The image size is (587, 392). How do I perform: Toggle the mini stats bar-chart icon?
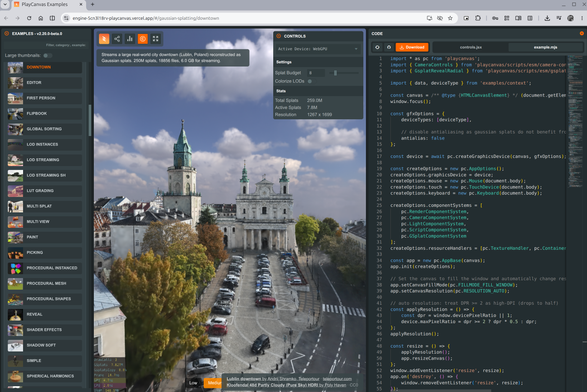point(130,39)
